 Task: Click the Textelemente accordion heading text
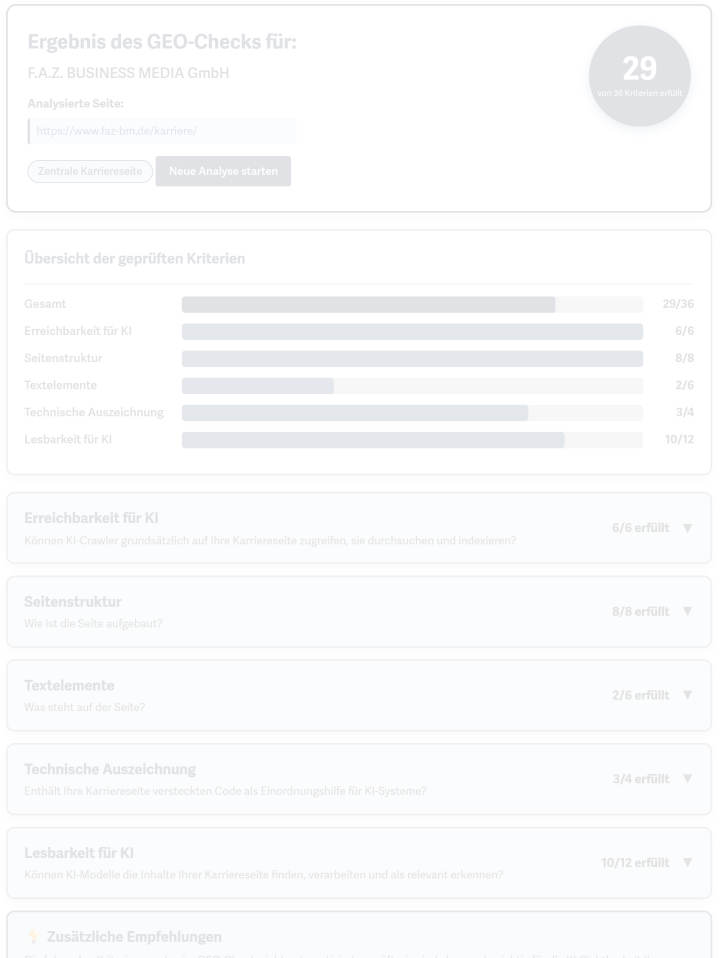[x=69, y=685]
